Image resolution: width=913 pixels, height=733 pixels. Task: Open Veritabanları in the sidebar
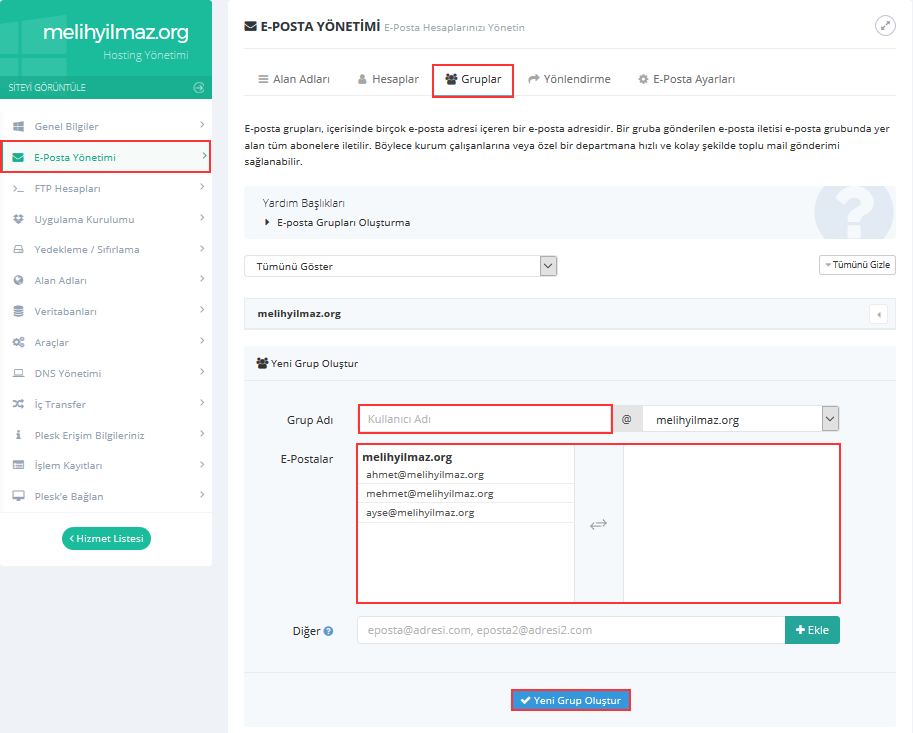(66, 312)
